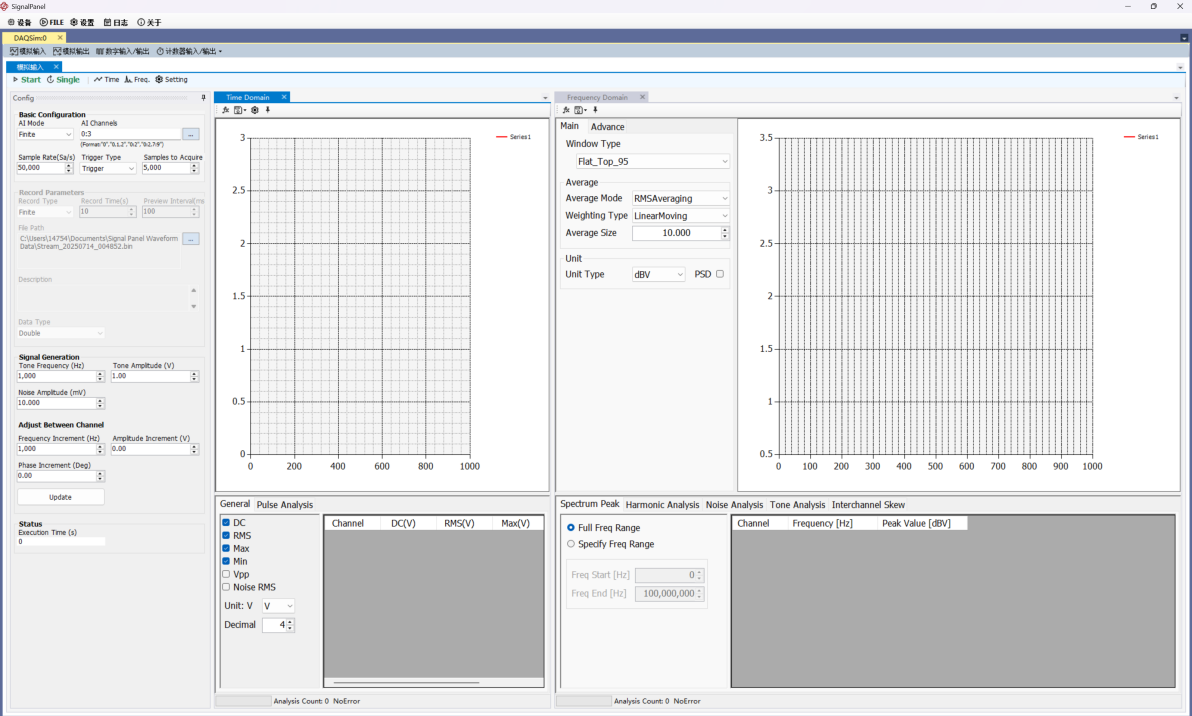
Task: Click the Start acquisition button
Action: (x=27, y=79)
